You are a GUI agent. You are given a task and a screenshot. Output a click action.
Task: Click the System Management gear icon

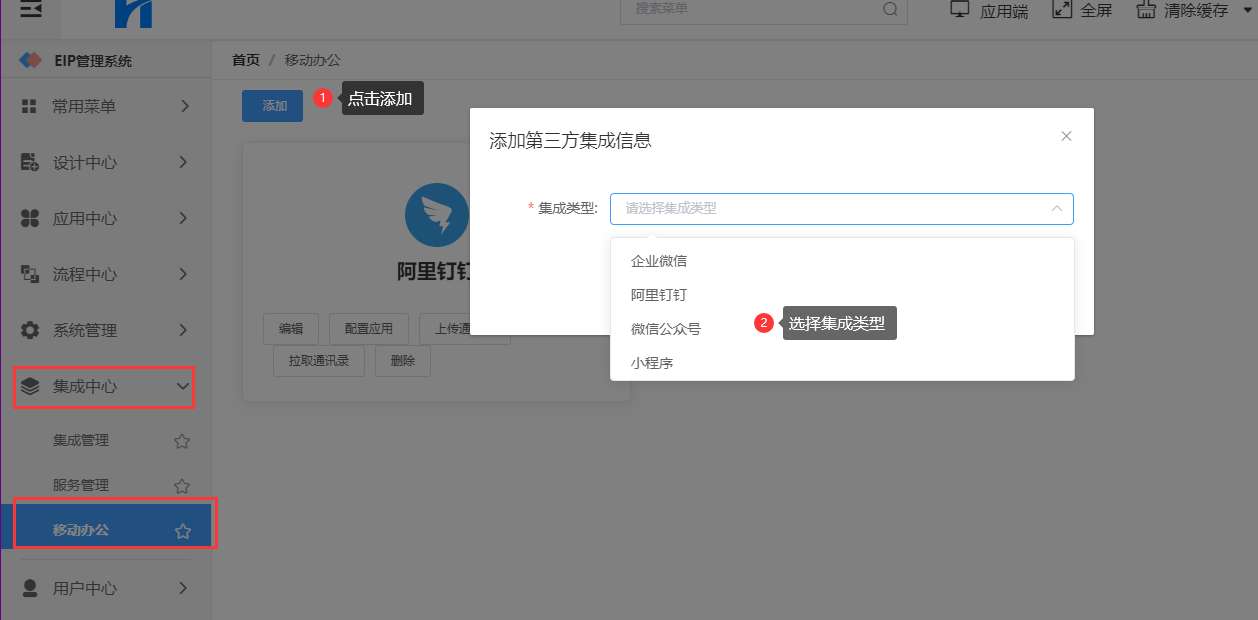(x=30, y=330)
